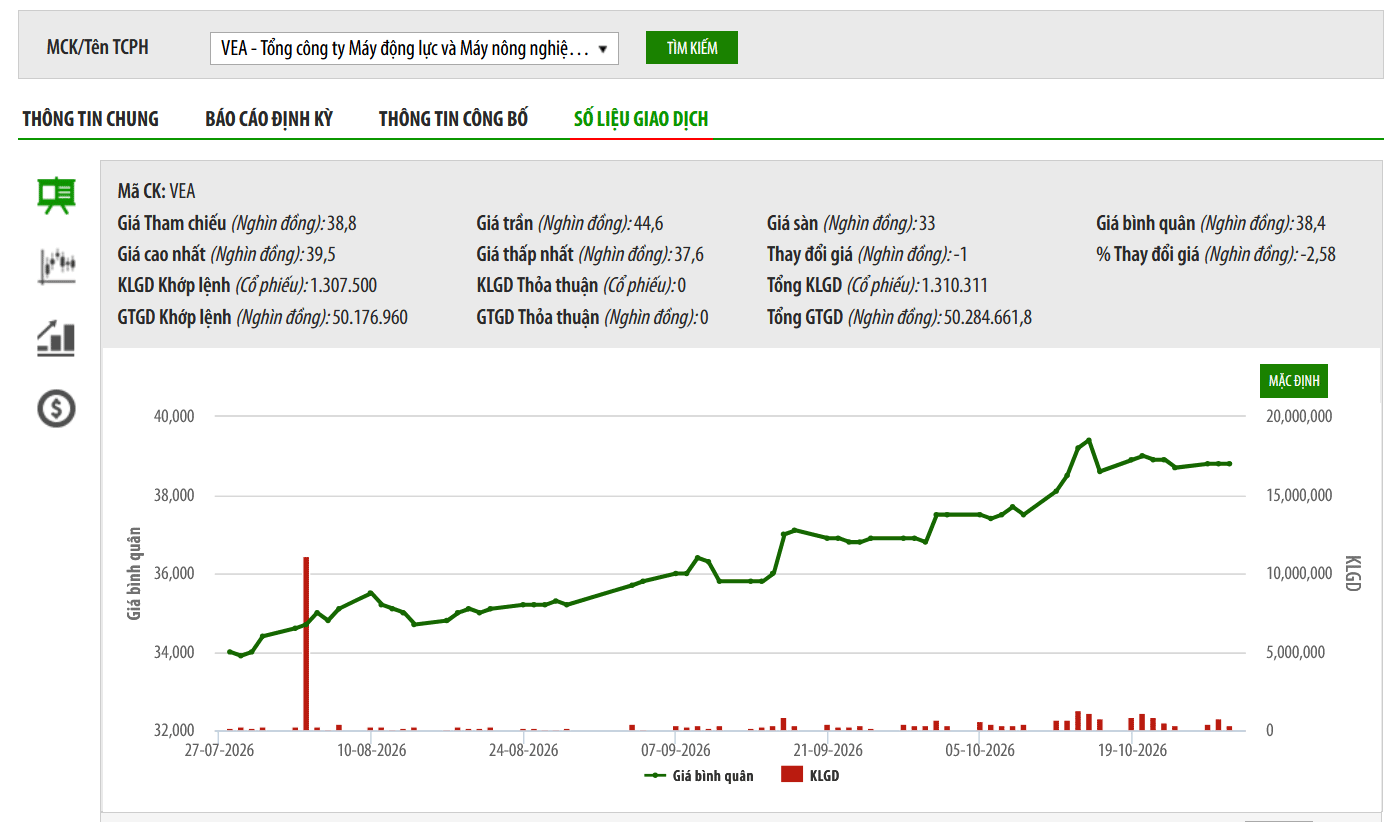
Task: Click the 20,000,000 volume axis label
Action: coord(1299,416)
